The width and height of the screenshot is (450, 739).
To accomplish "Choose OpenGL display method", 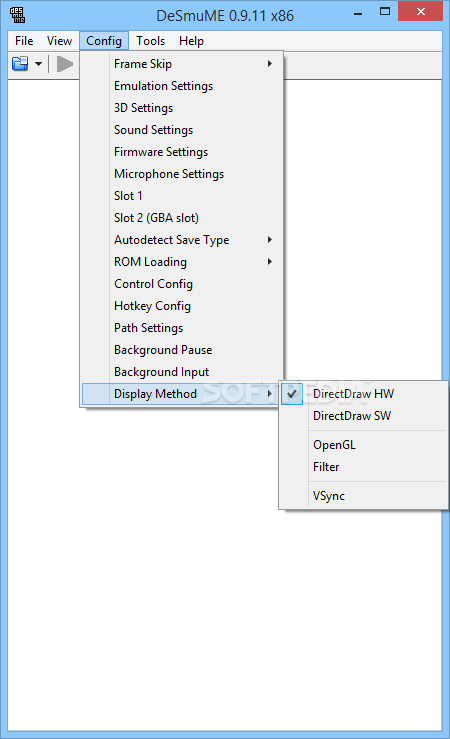I will [363, 445].
